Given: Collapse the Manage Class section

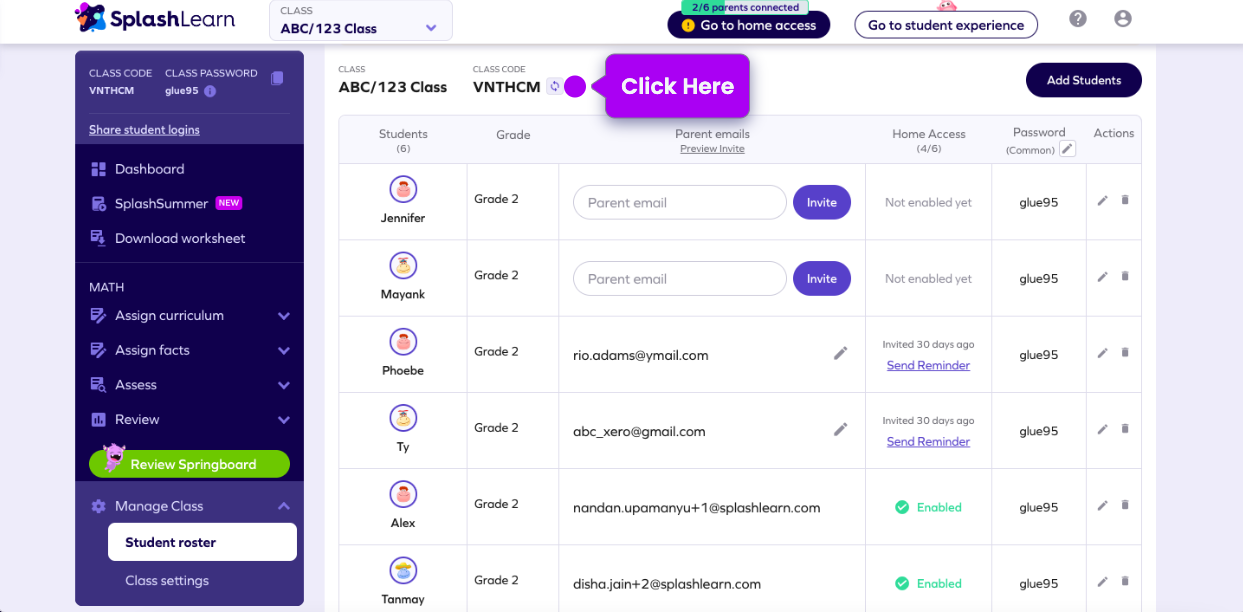Looking at the screenshot, I should tap(284, 507).
